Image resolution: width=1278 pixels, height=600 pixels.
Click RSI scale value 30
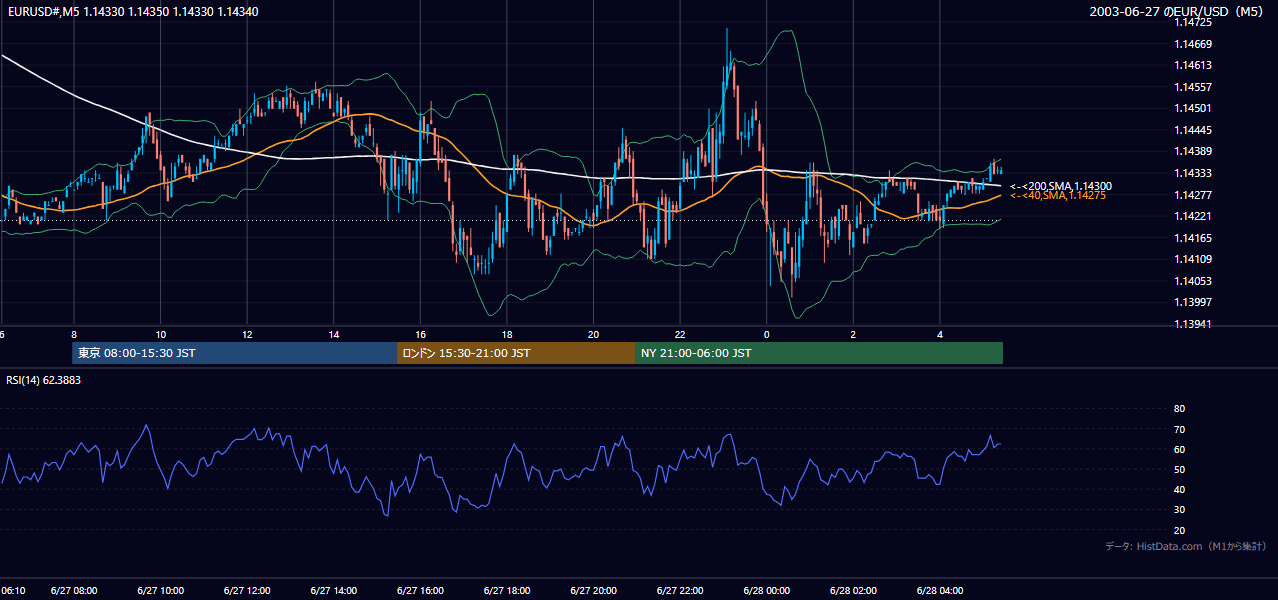point(1179,510)
